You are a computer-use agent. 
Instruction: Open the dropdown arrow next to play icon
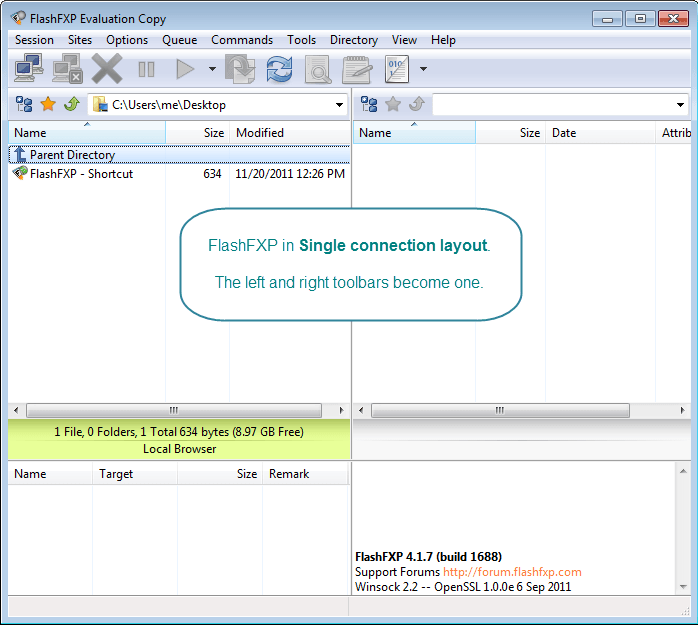[212, 69]
